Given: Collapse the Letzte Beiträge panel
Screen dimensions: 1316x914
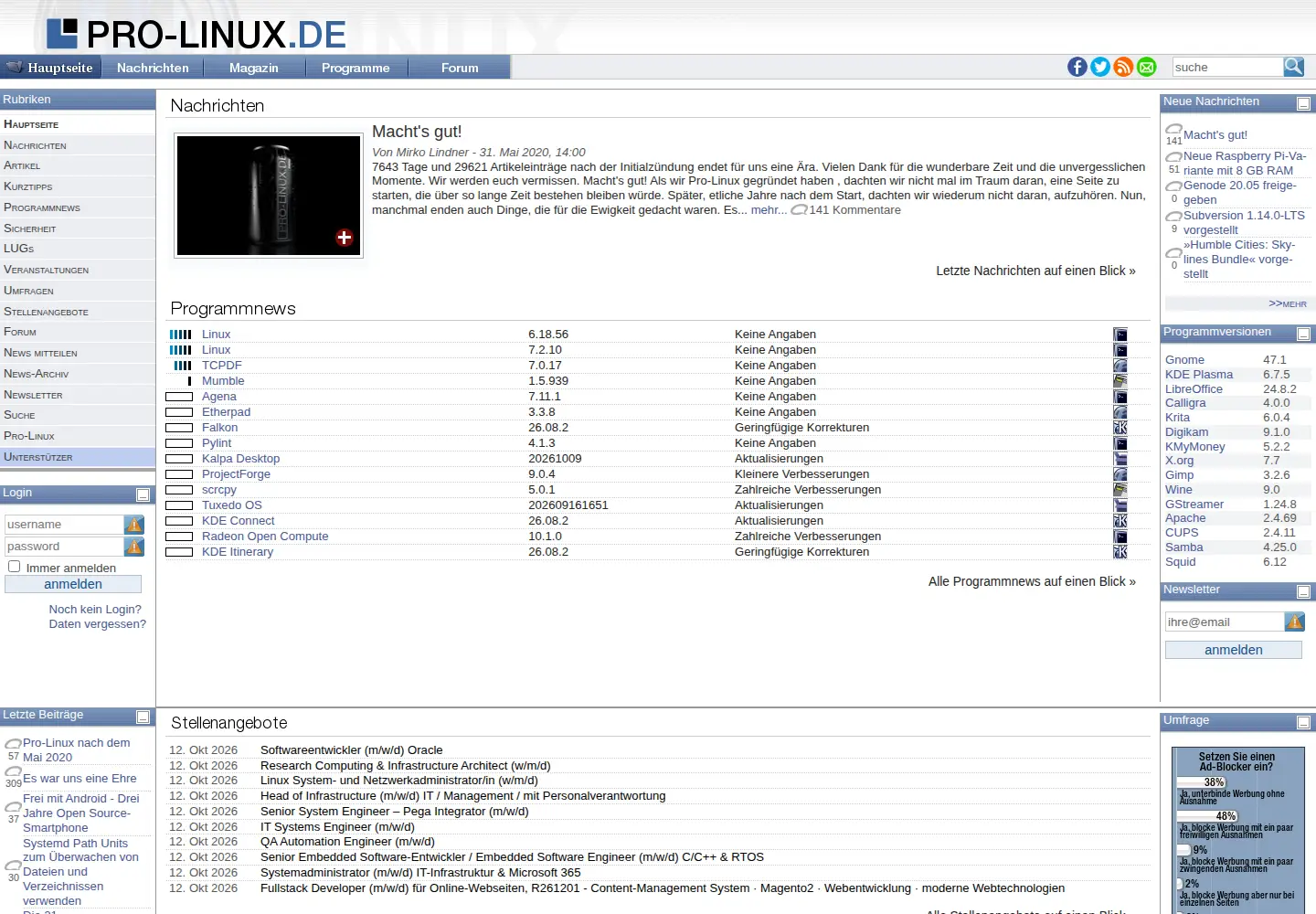Looking at the screenshot, I should pos(143,717).
